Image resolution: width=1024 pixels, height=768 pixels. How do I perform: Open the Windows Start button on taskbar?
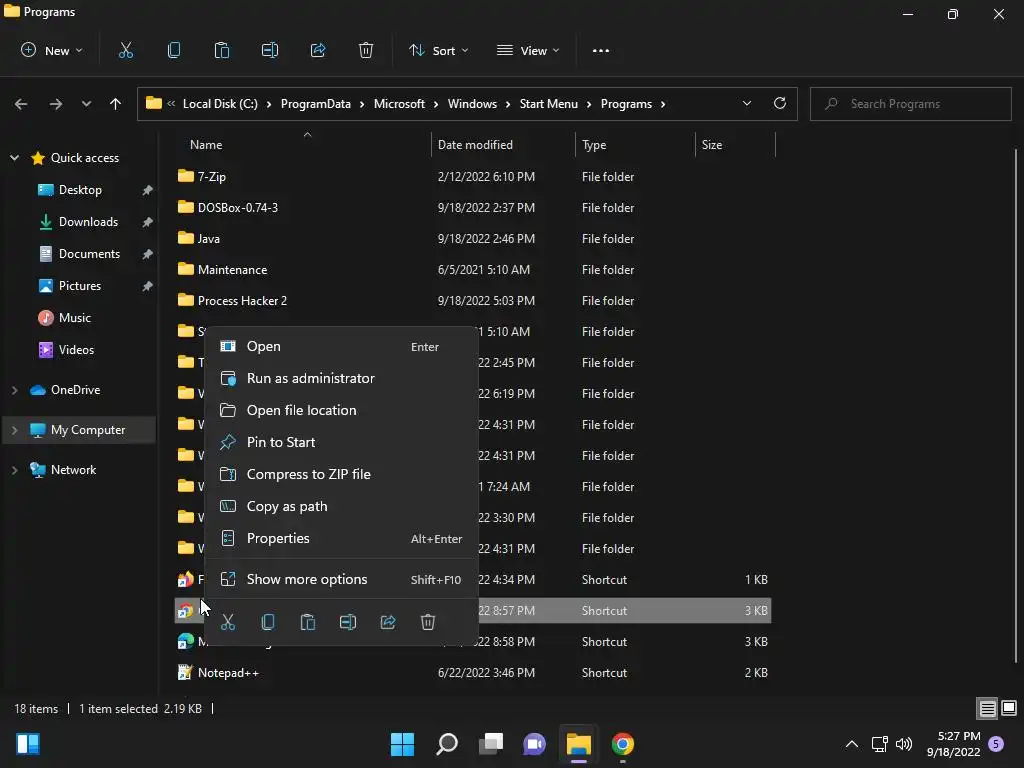402,744
